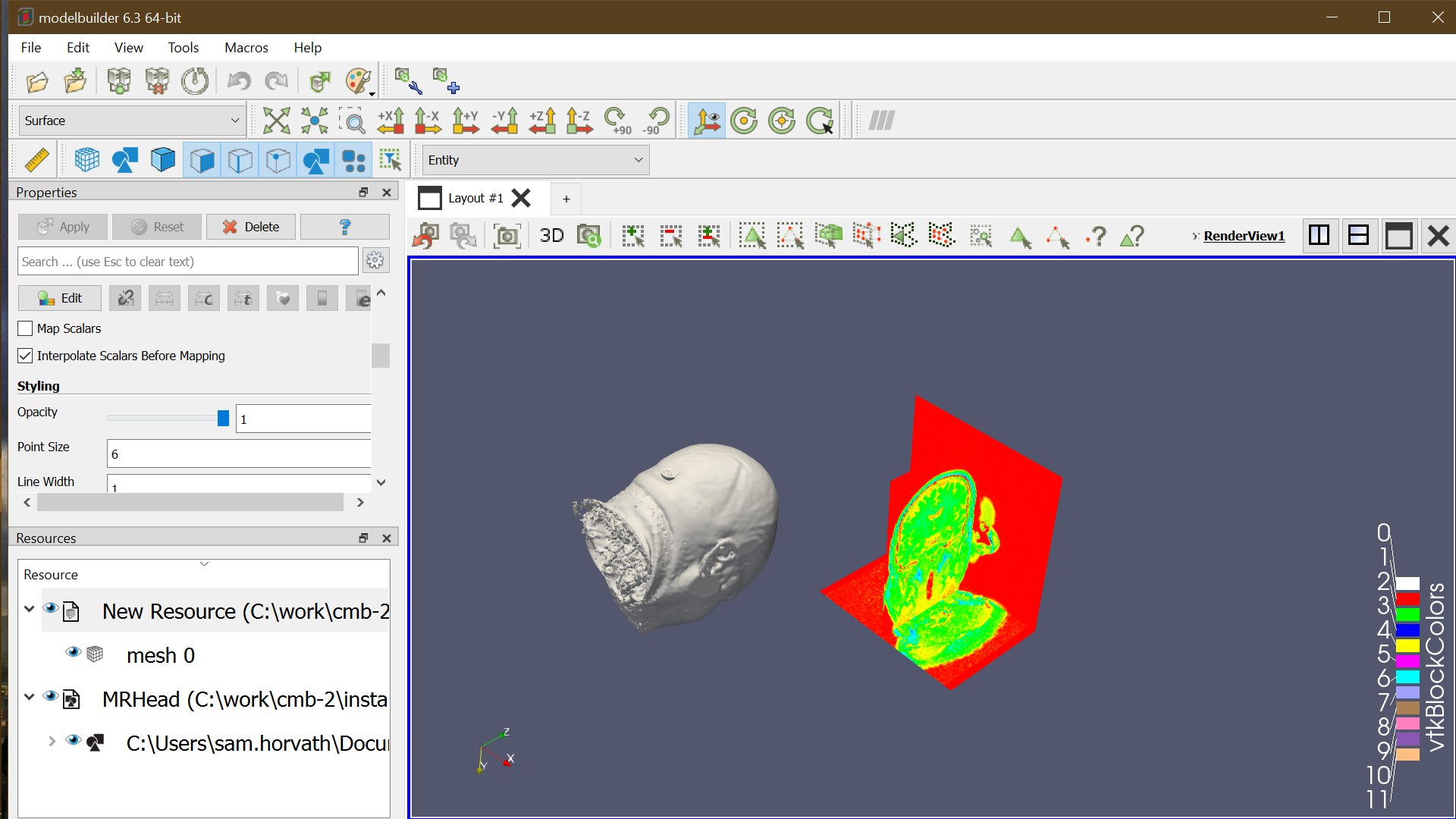Enable Interpolate Scalars Before Mapping

(x=26, y=356)
